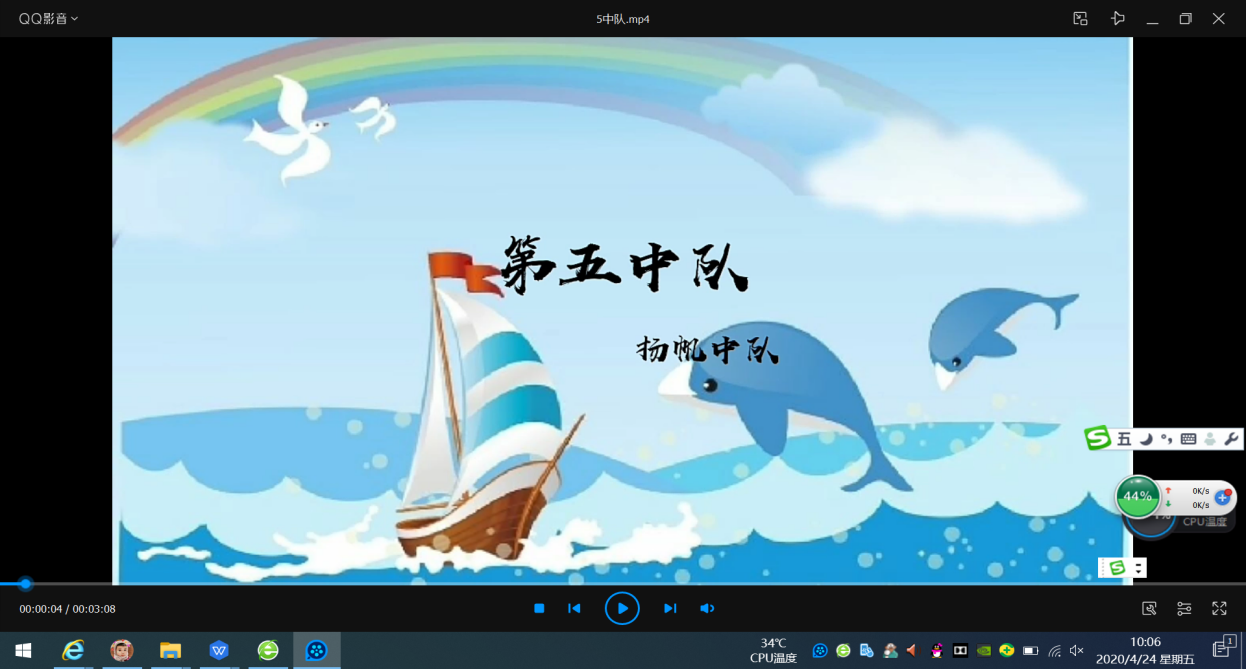
Task: Pin the player window on top
Action: point(1118,19)
